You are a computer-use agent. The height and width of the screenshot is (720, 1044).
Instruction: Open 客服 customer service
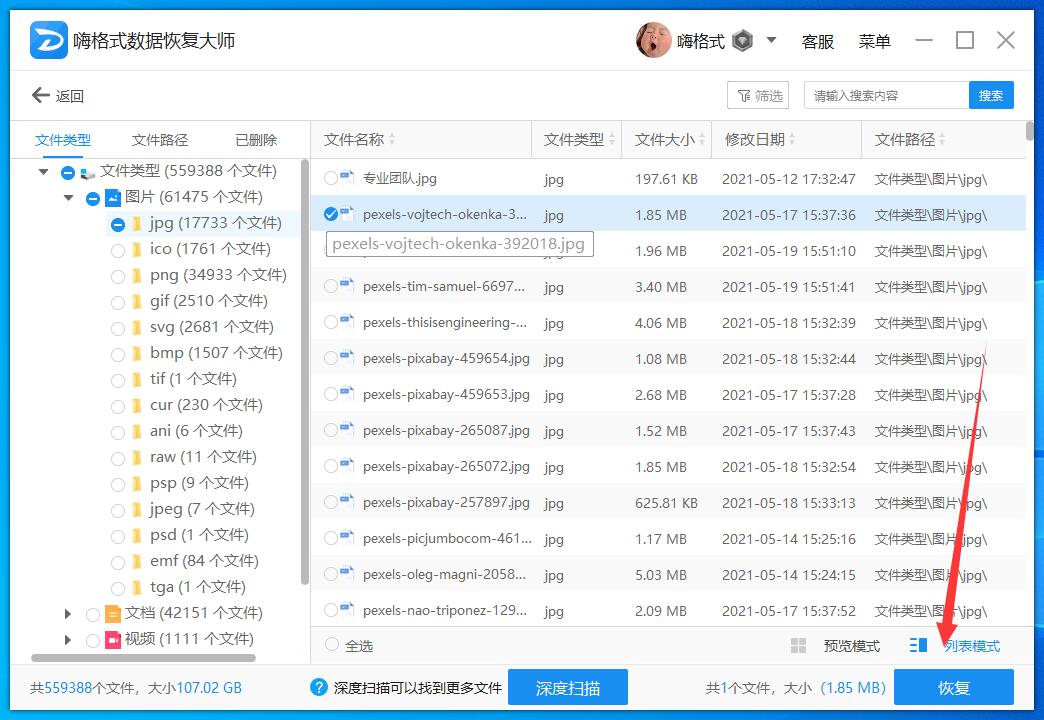818,41
